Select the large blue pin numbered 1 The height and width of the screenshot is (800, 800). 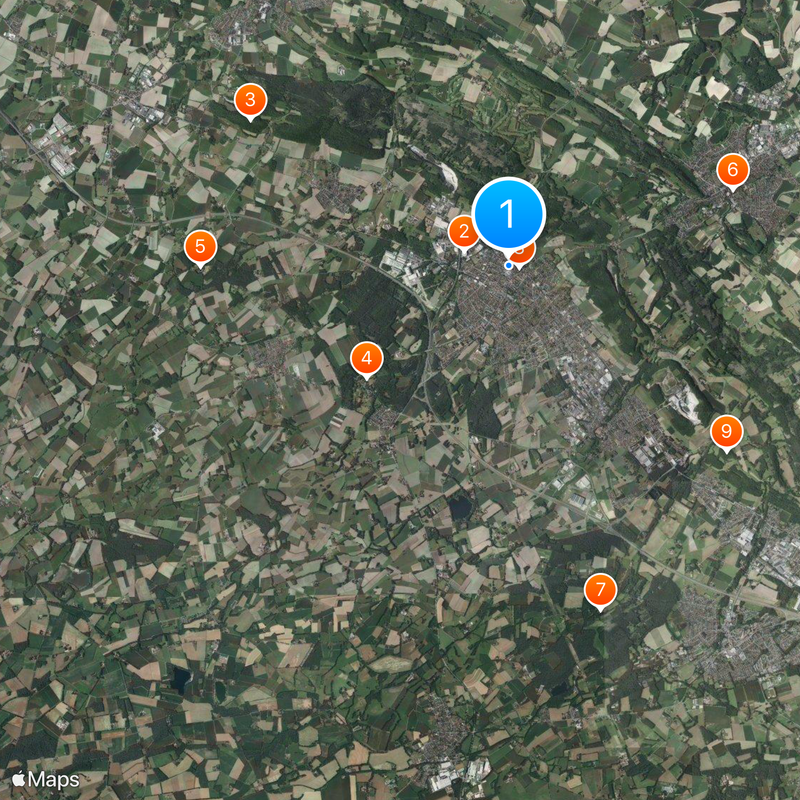[x=508, y=214]
